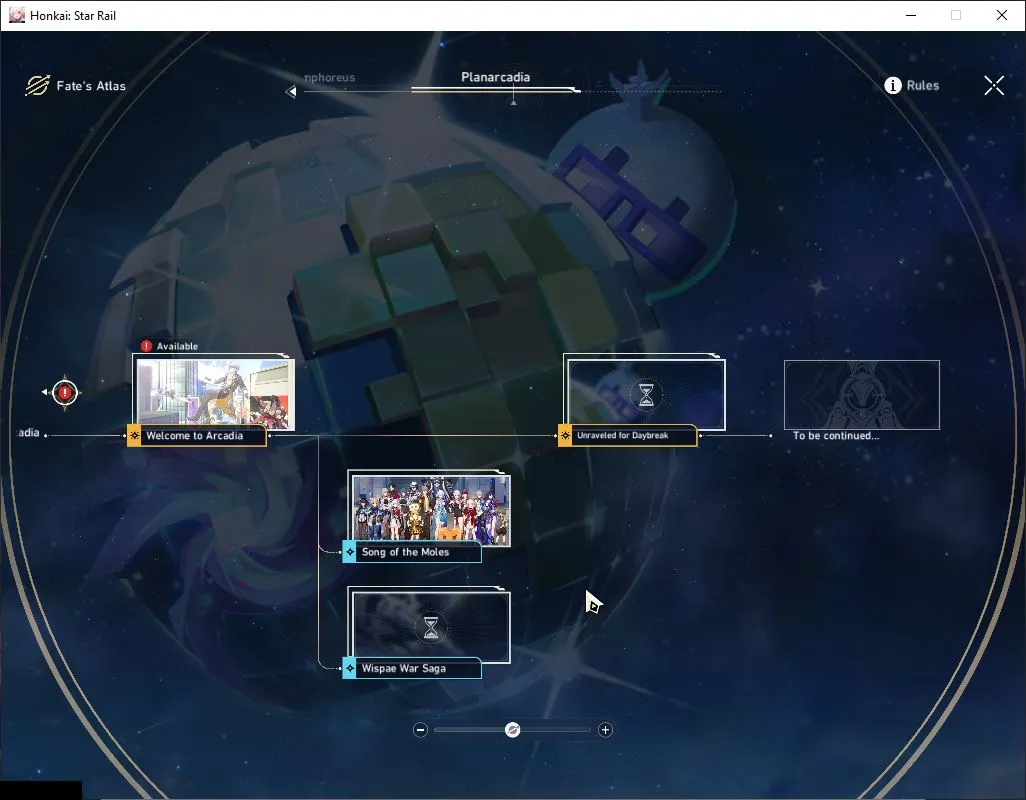This screenshot has height=800, width=1026.
Task: Close the Honkai: Star Rail window
Action: click(1001, 15)
